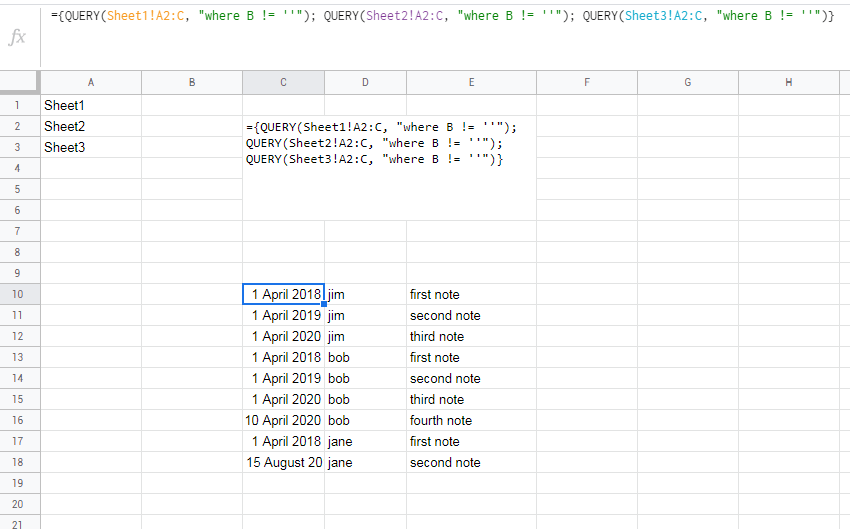
Task: Click cell containing Sheet1
Action: point(91,105)
